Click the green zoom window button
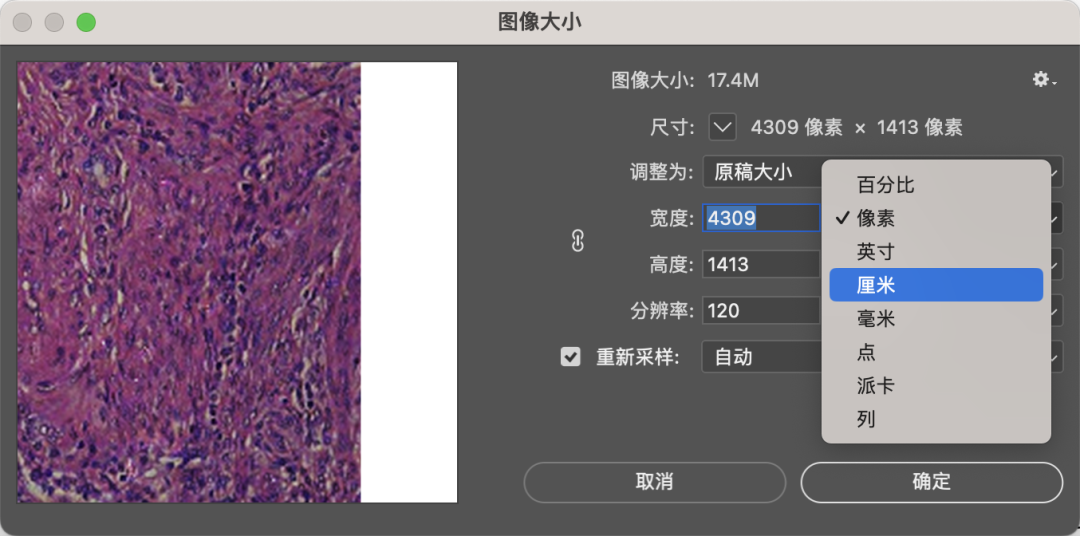The image size is (1080, 536). pyautogui.click(x=86, y=22)
